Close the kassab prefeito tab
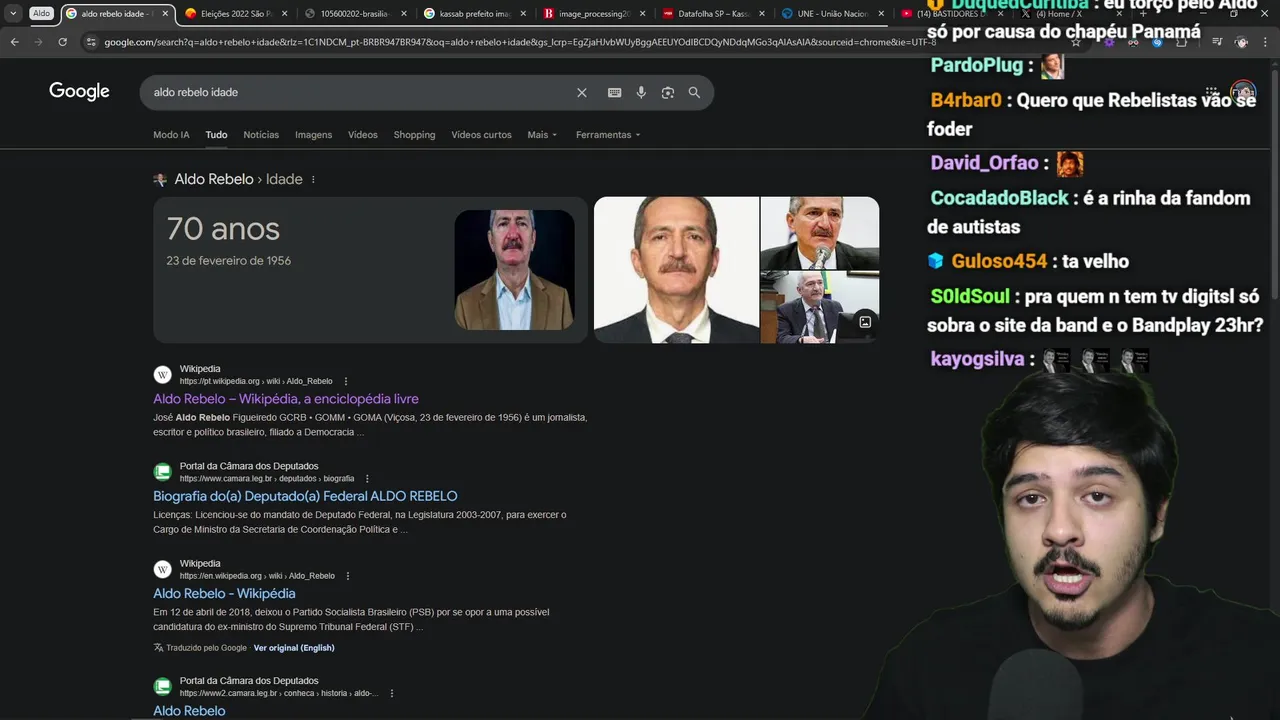 click(x=523, y=14)
